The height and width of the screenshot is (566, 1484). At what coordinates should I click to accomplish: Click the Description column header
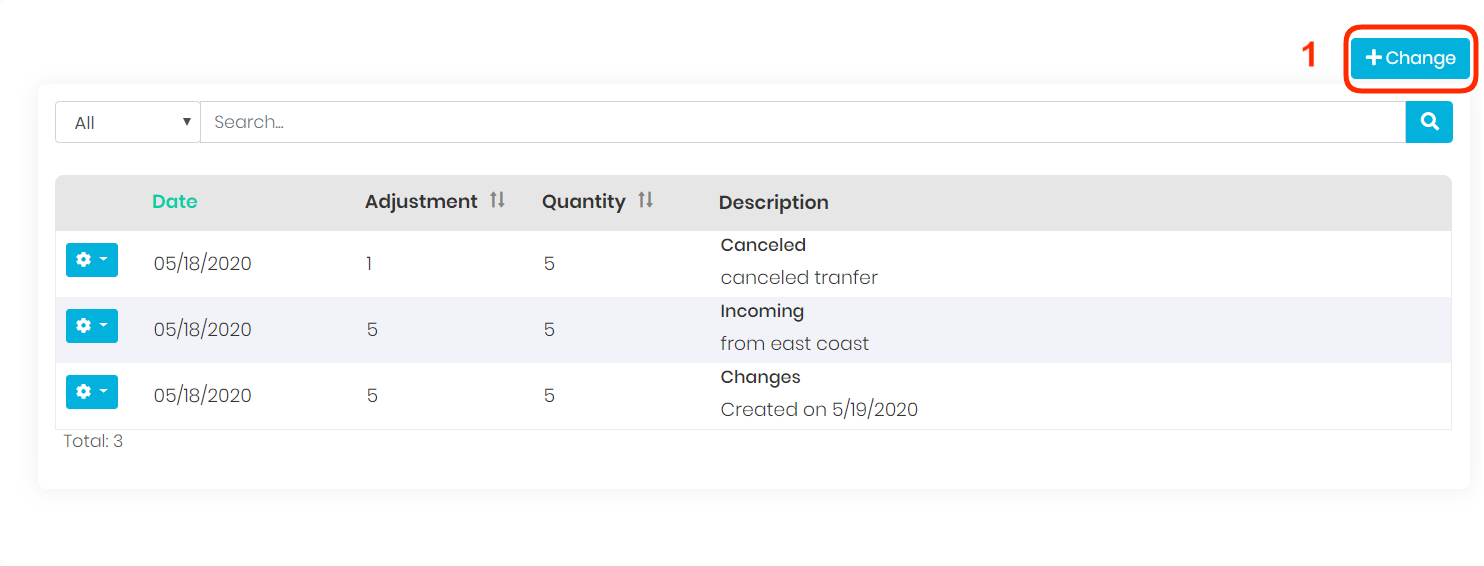pos(773,203)
